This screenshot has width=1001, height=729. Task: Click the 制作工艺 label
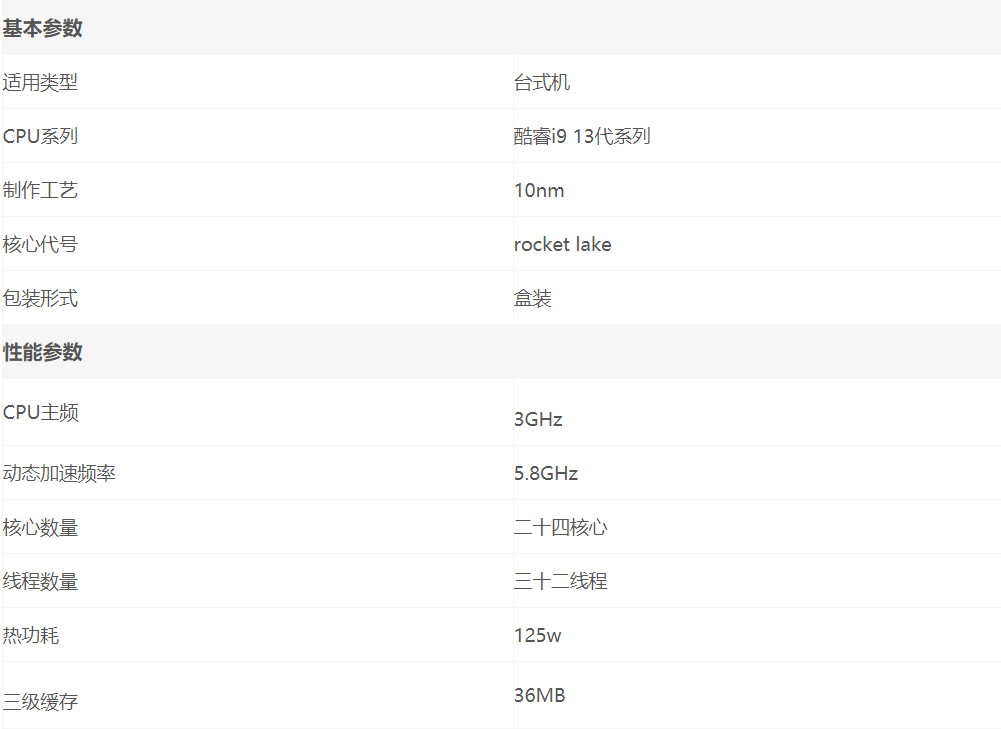[40, 190]
